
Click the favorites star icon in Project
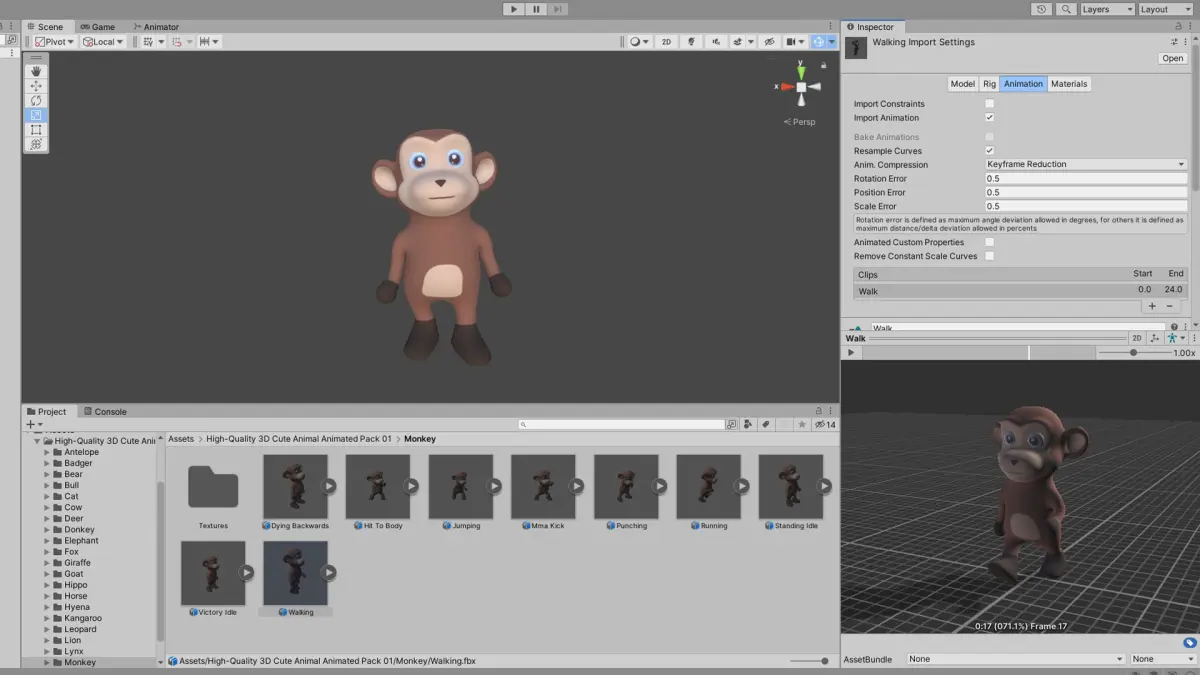pos(801,425)
